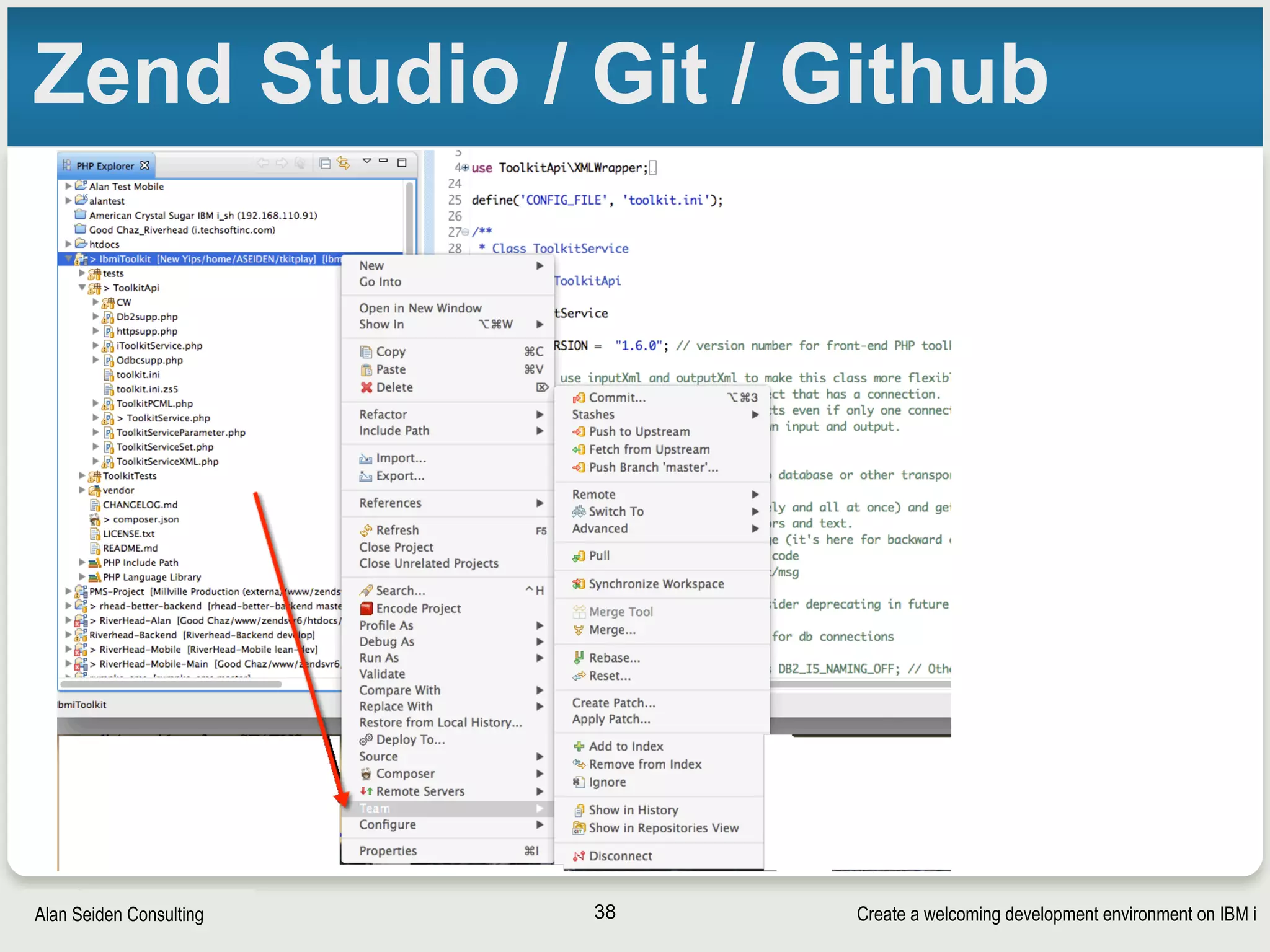
Task: Click the Composer icon
Action: 366,773
